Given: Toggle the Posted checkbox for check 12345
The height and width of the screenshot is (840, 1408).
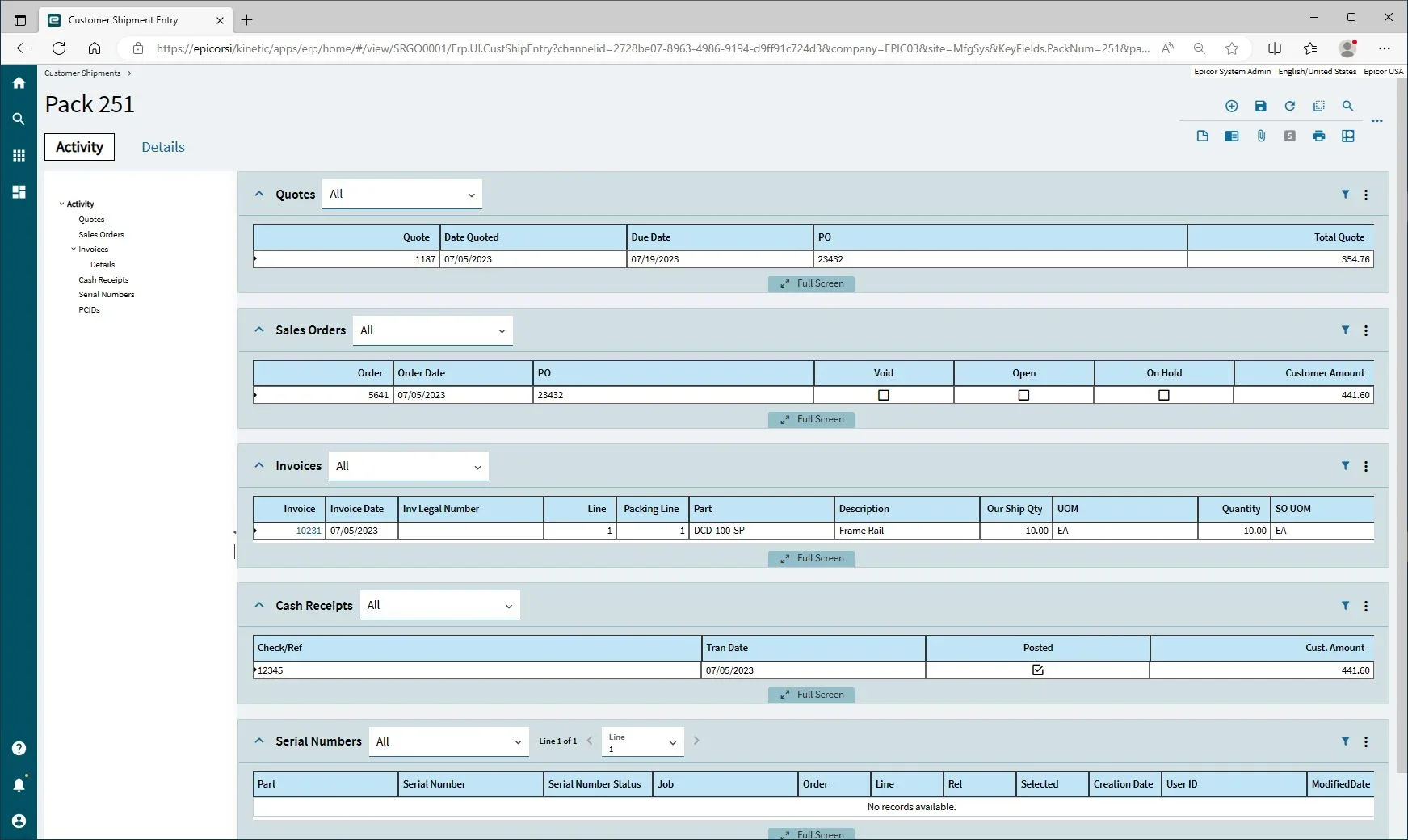Looking at the screenshot, I should tap(1037, 670).
